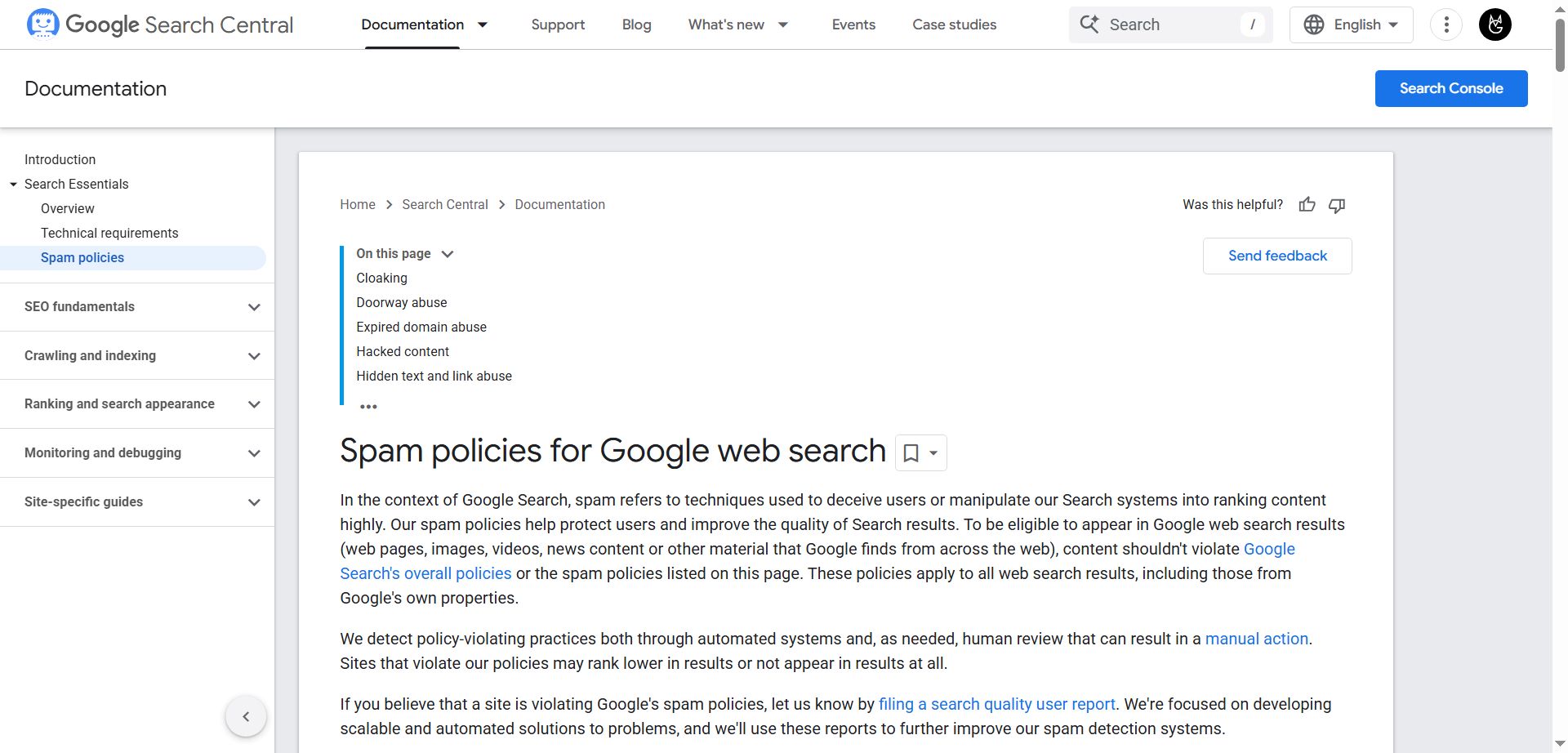The height and width of the screenshot is (753, 1568).
Task: Open the What's new dropdown arrow
Action: tap(783, 25)
